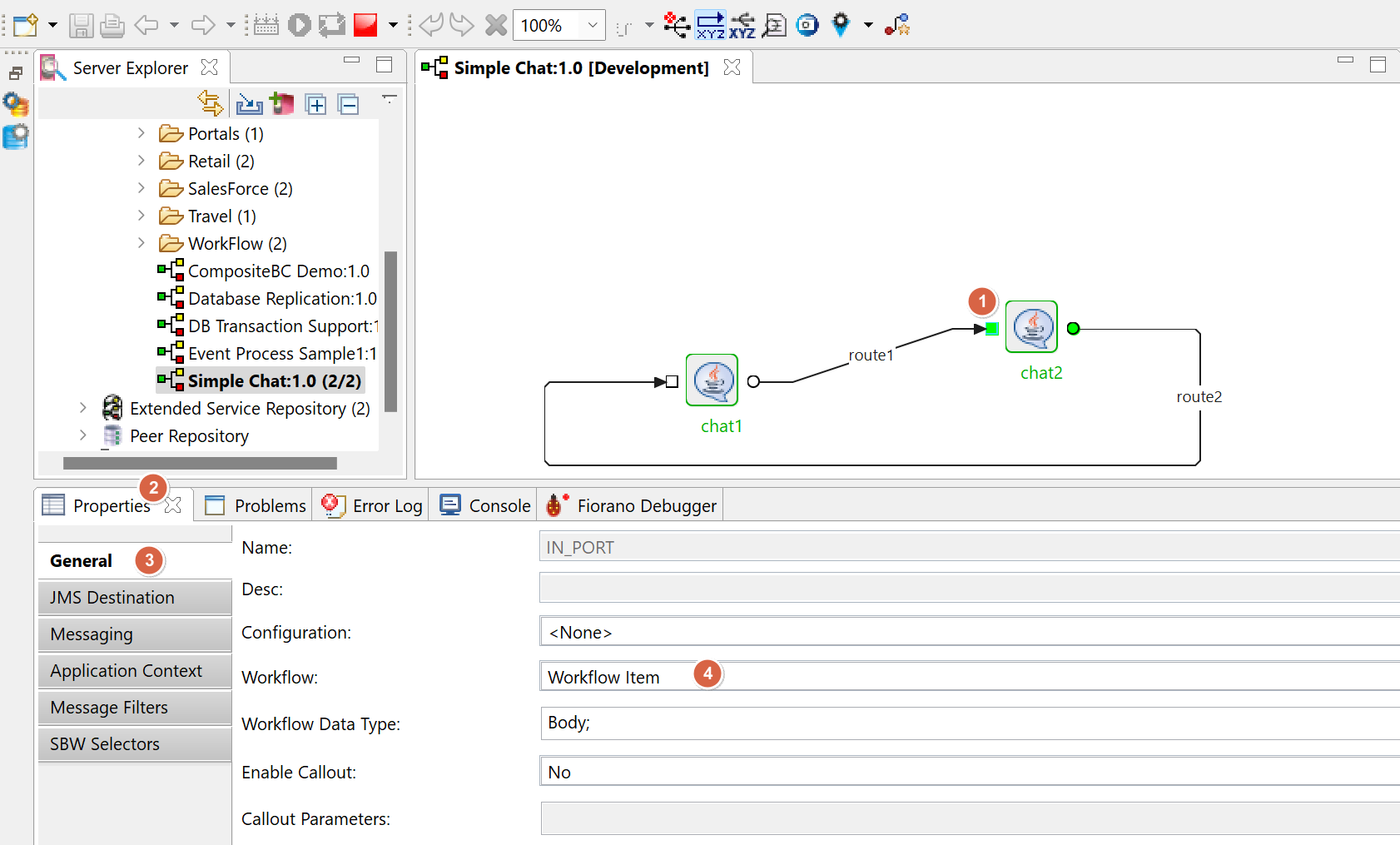Open the Fiorano Debugger tab
1400x845 pixels.
click(631, 505)
